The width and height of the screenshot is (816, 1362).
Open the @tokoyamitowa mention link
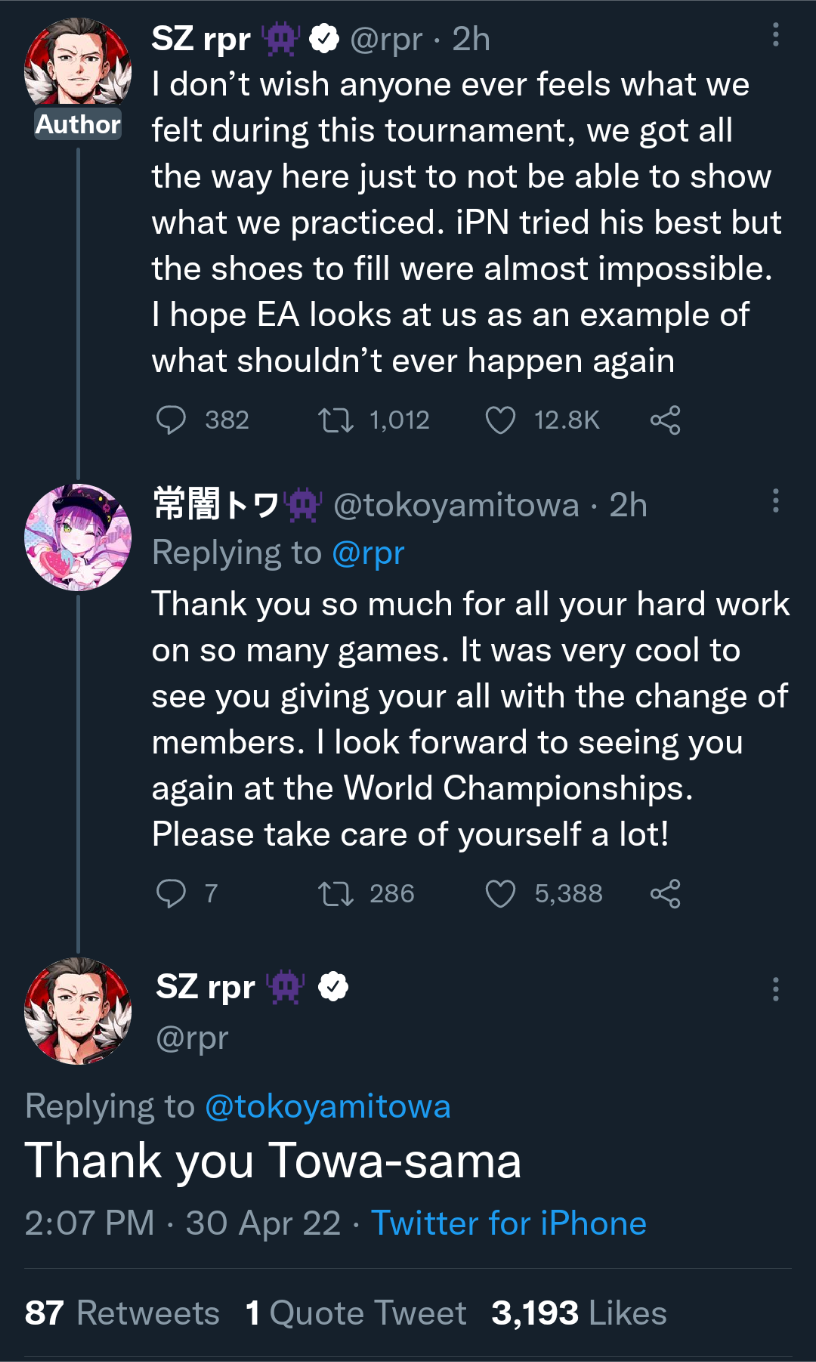point(327,1106)
